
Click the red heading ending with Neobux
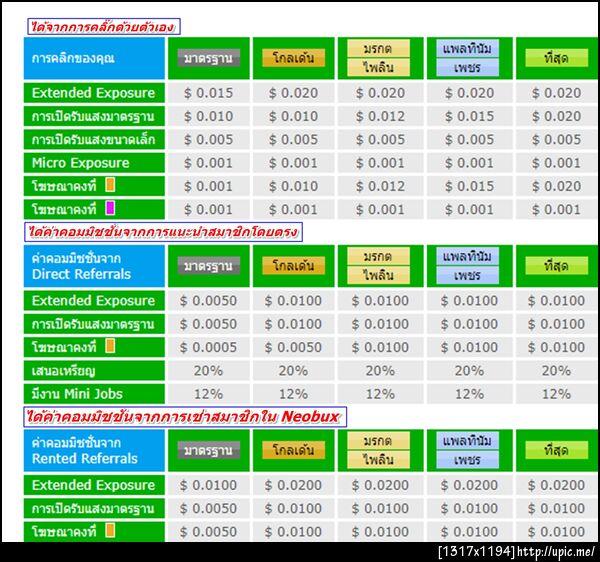click(x=185, y=417)
